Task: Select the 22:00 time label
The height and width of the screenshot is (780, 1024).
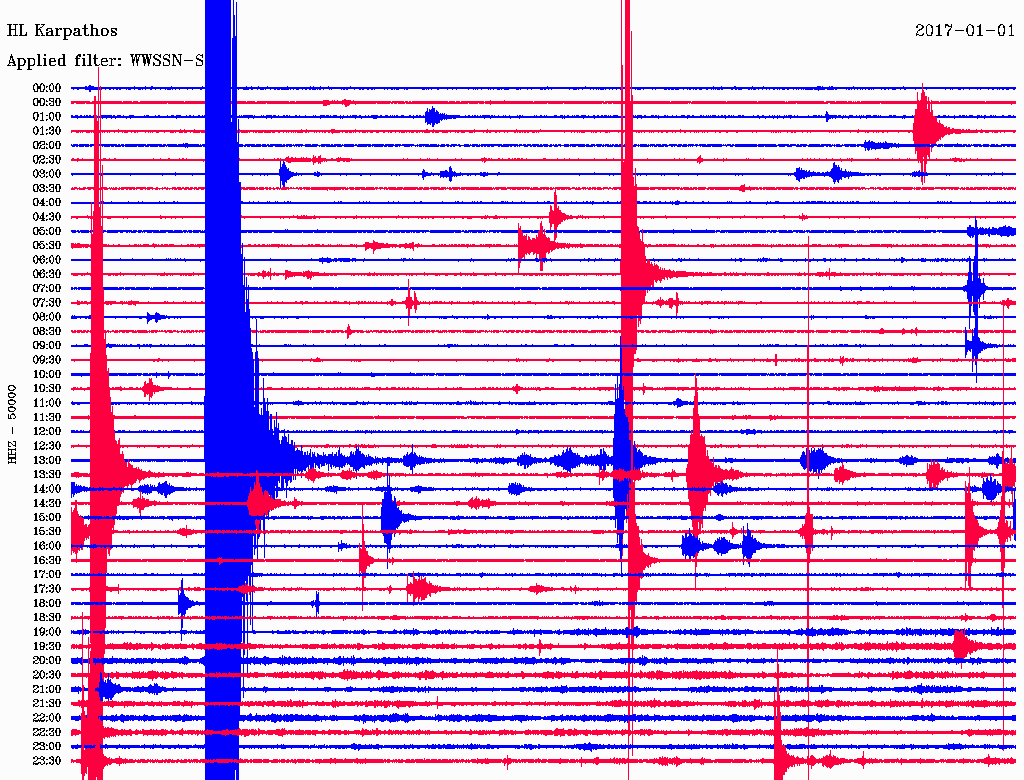Action: pyautogui.click(x=47, y=717)
